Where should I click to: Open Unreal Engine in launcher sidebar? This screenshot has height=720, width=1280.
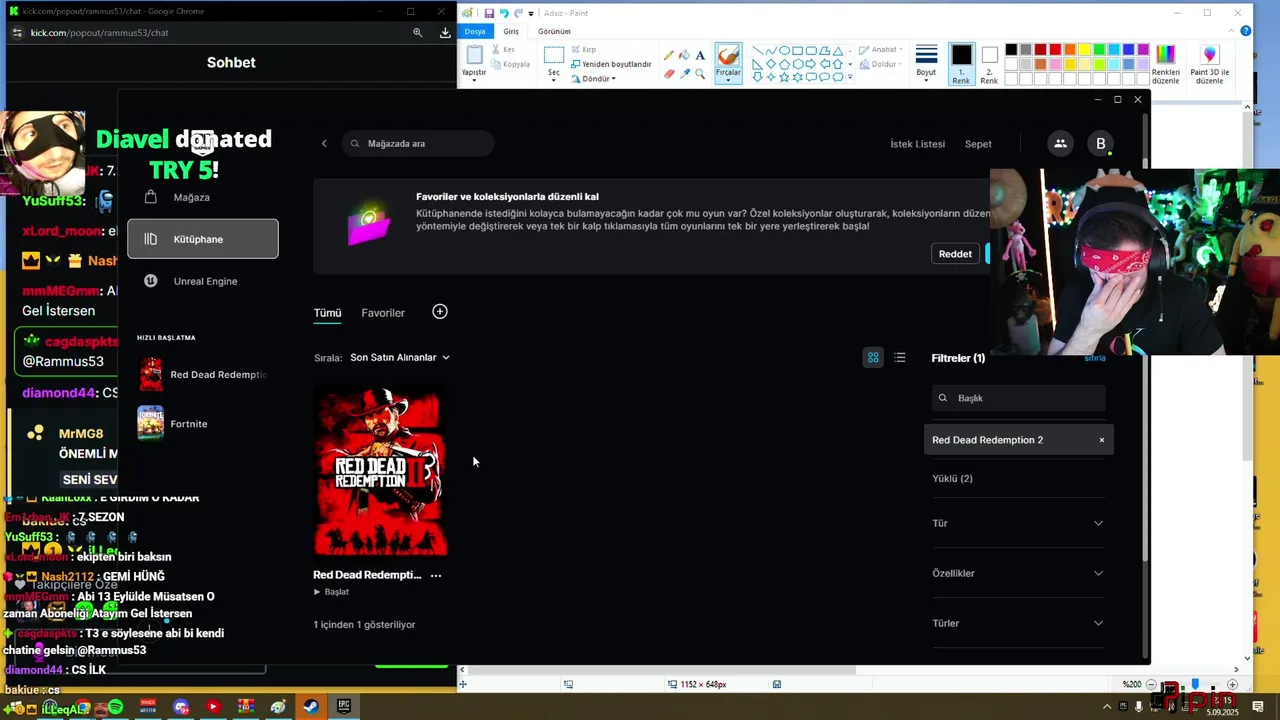[203, 281]
